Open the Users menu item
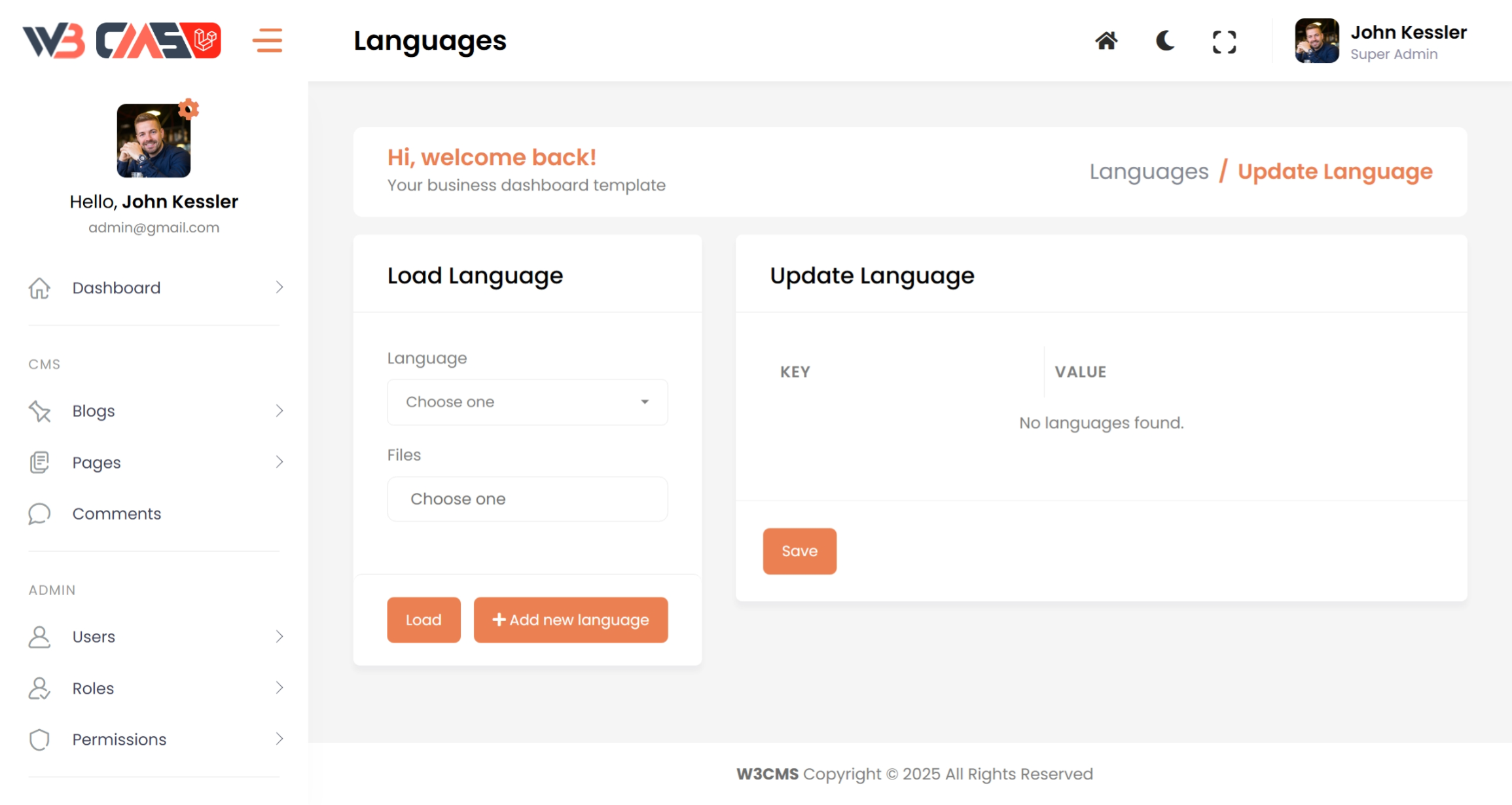1512x805 pixels. [x=94, y=637]
